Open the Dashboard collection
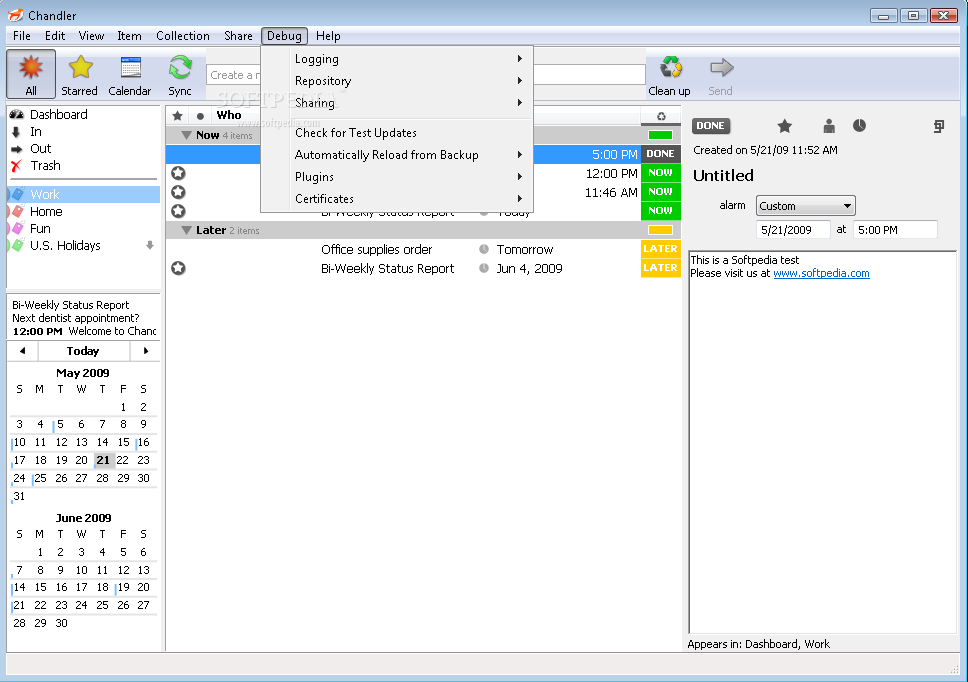 [59, 115]
